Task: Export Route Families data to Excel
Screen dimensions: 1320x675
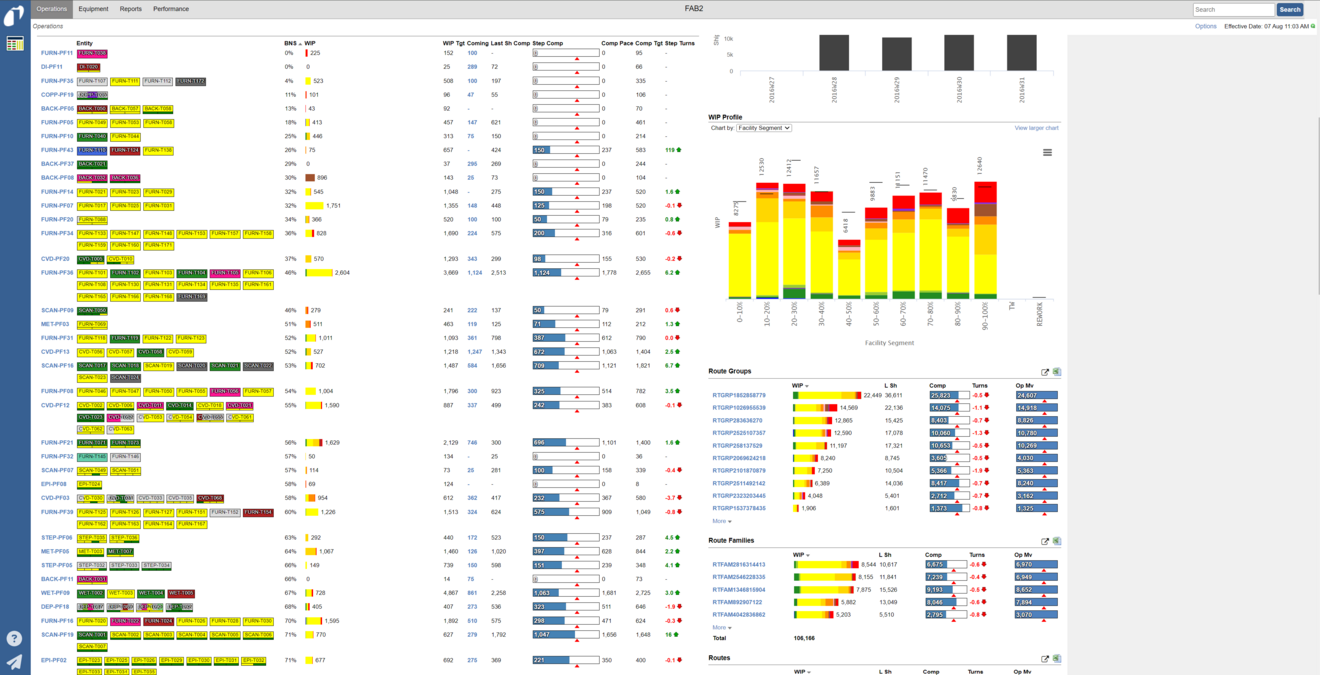Action: (x=1057, y=540)
